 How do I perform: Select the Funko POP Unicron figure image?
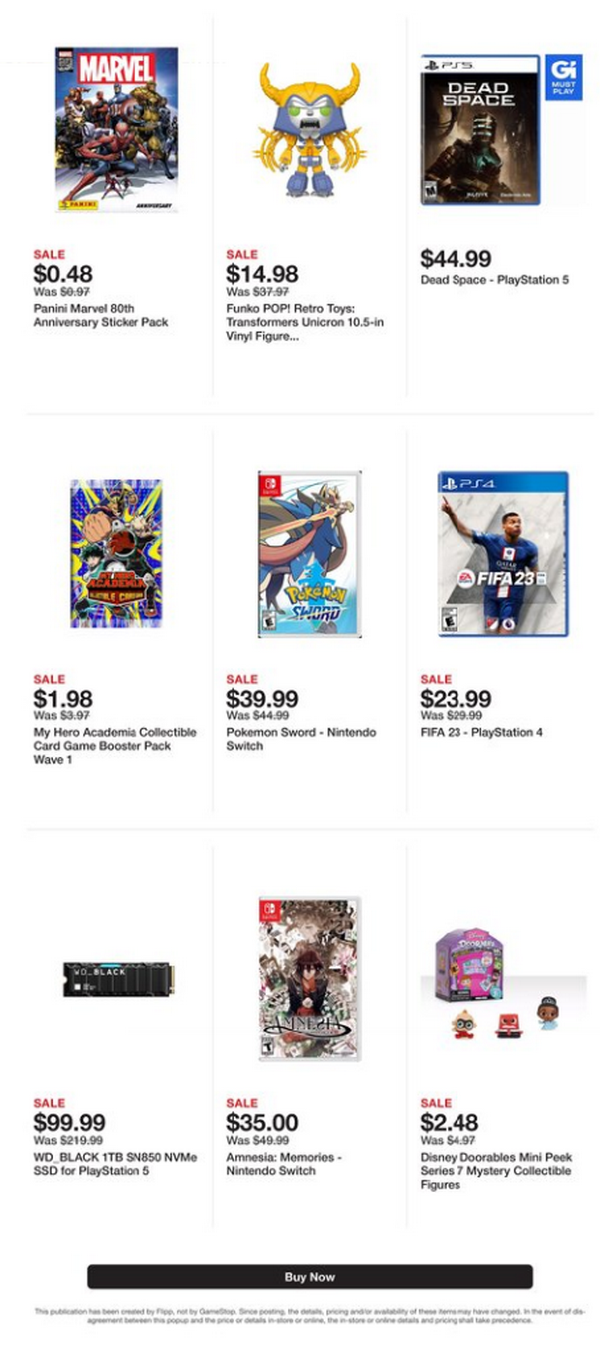309,129
